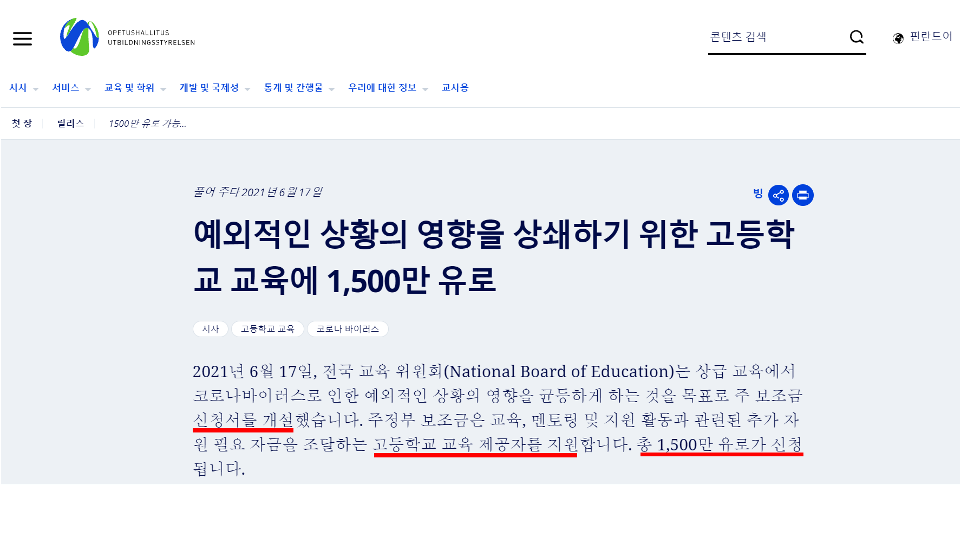The height and width of the screenshot is (540, 960).
Task: Open the hamburger menu
Action: (22, 38)
